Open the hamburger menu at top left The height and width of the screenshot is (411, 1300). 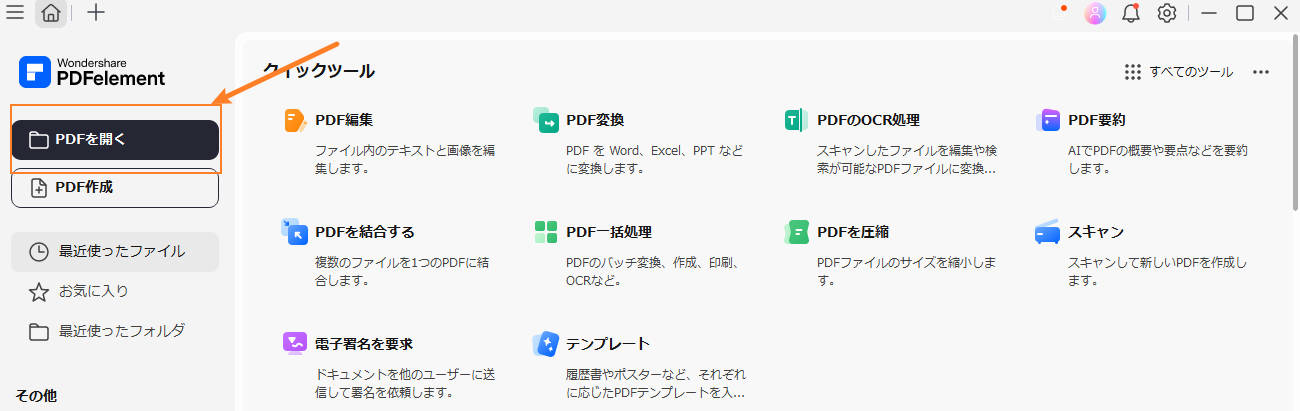point(15,13)
